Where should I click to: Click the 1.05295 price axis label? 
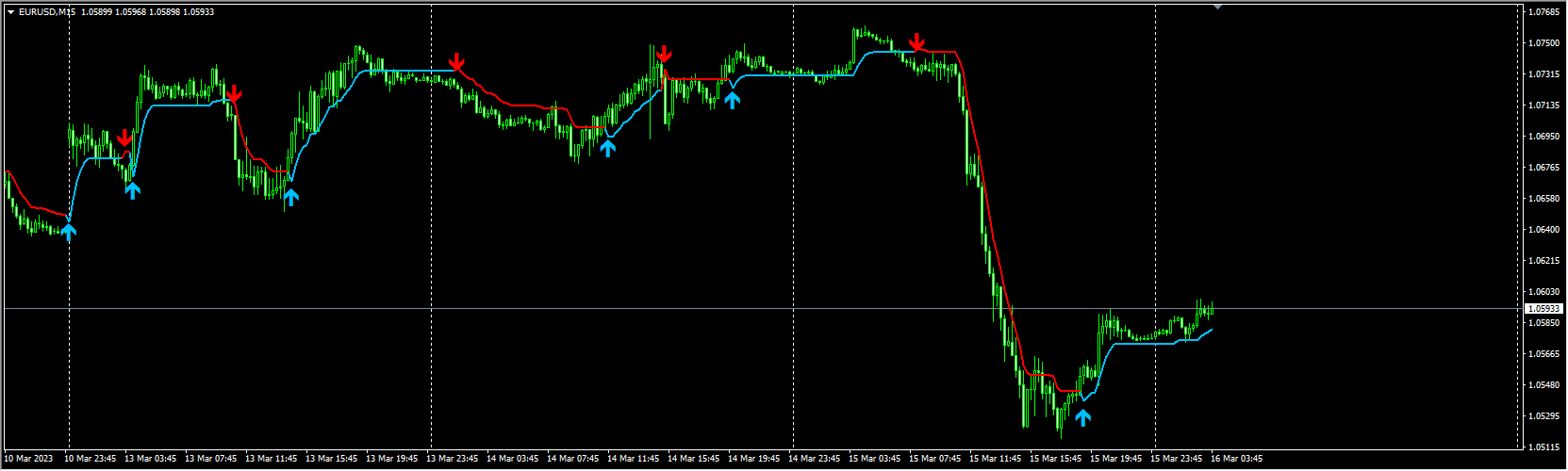pyautogui.click(x=1543, y=416)
